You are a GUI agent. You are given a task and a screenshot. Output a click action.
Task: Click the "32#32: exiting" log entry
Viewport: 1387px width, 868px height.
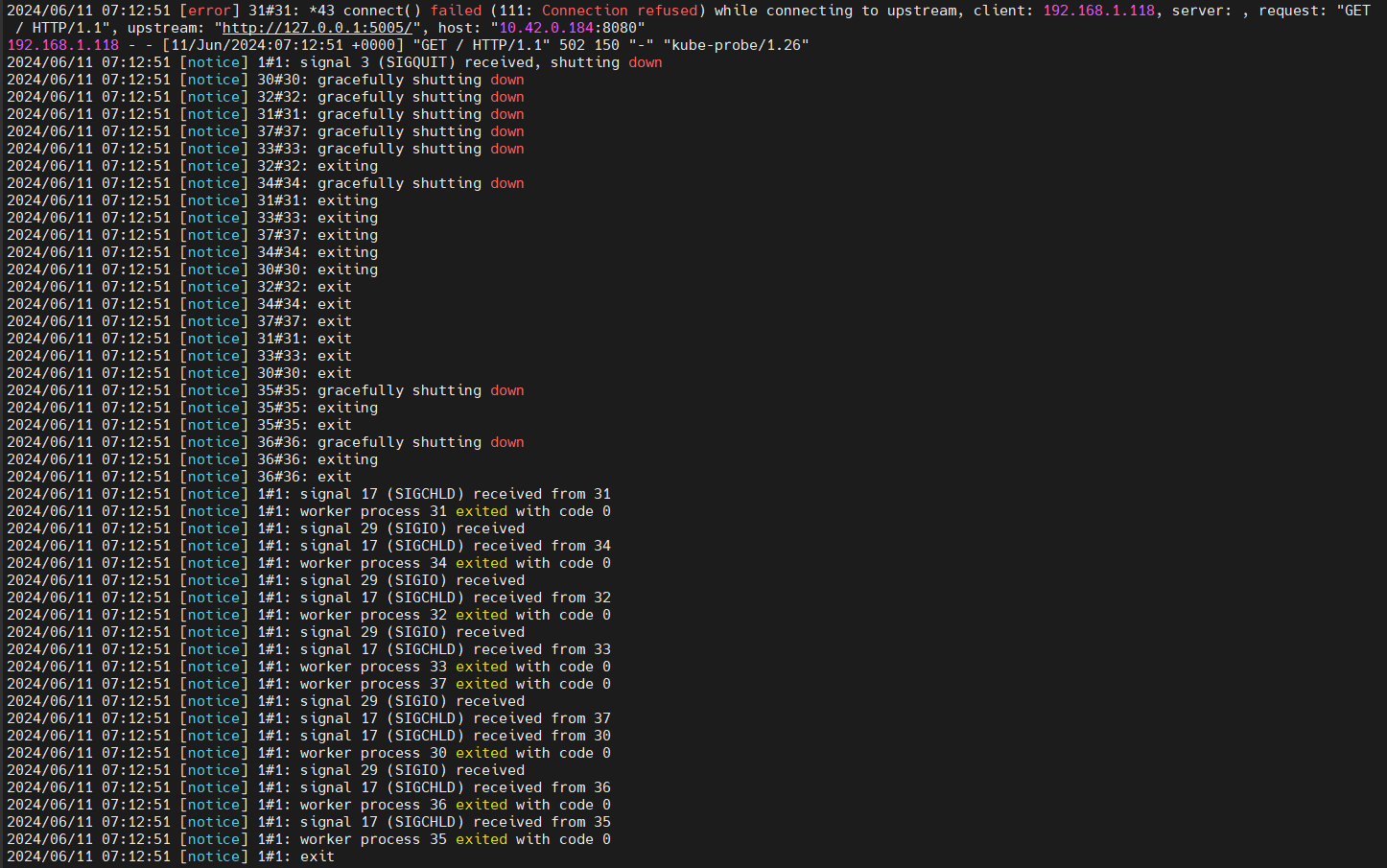pyautogui.click(x=317, y=166)
